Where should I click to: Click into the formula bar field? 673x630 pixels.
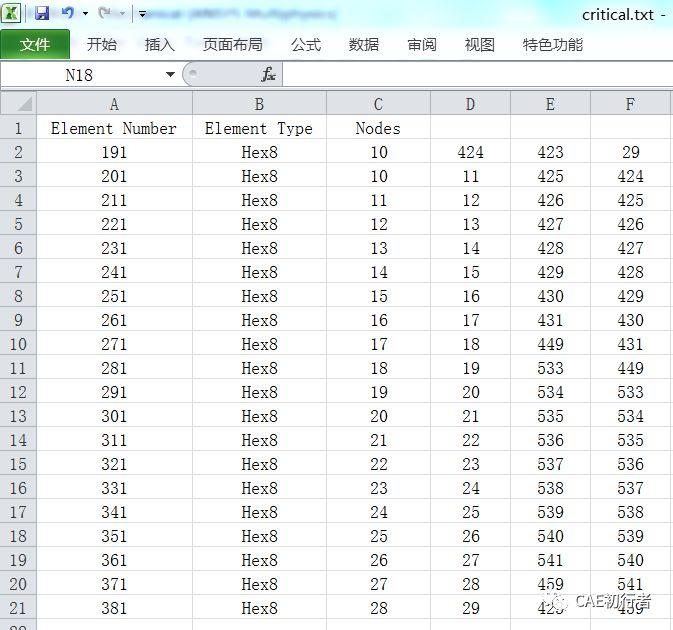pos(477,75)
